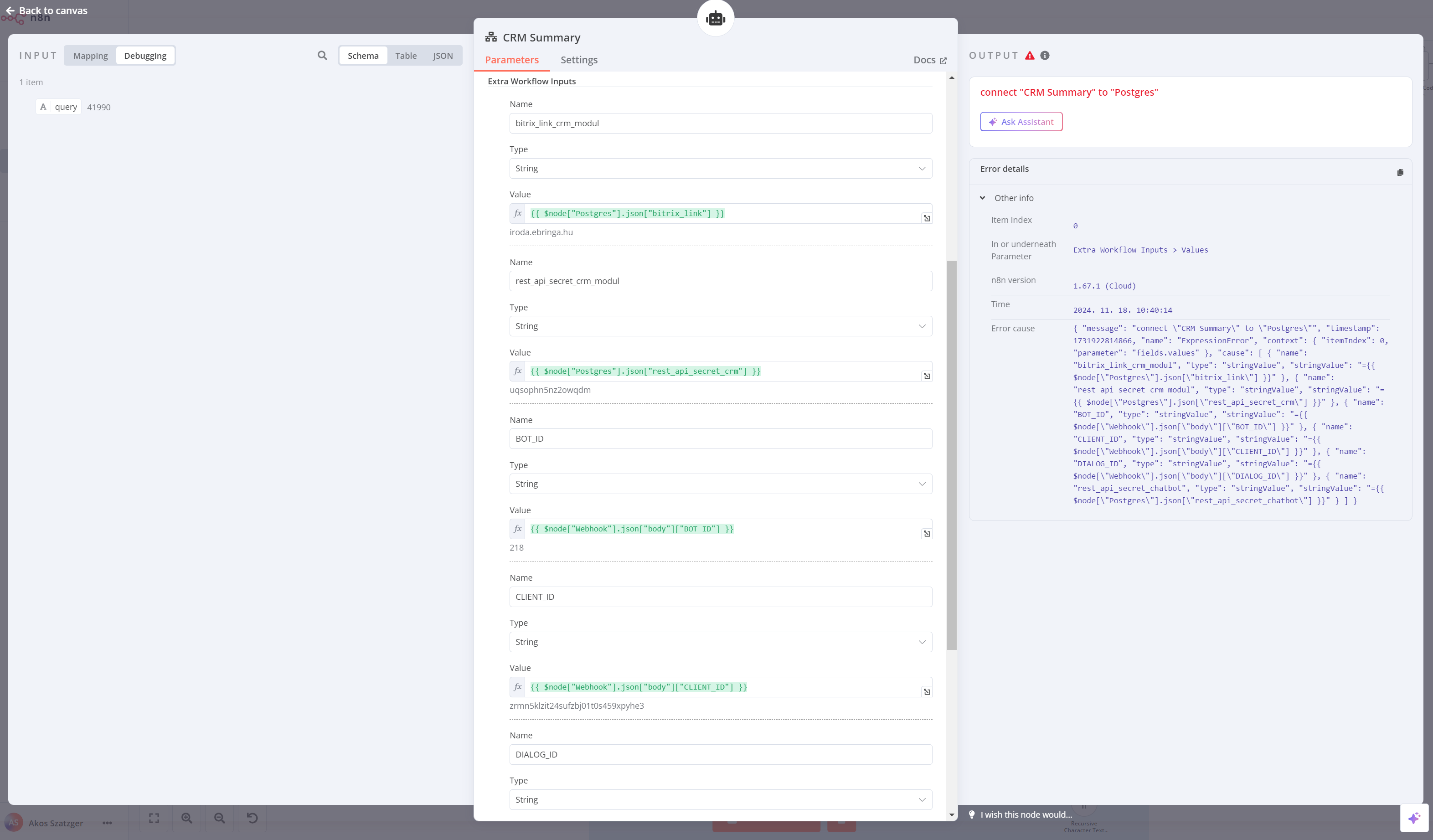
Task: Switch input view to JSON
Action: [443, 56]
